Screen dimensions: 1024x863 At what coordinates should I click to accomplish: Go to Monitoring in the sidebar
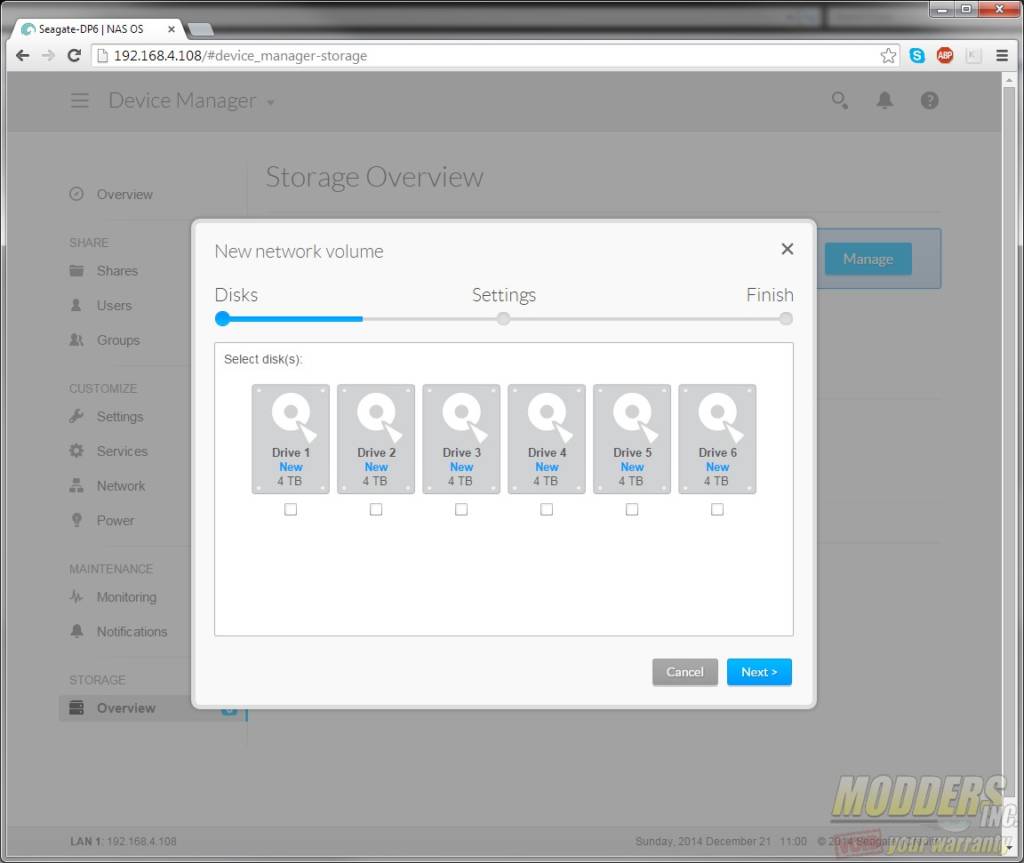click(x=126, y=597)
